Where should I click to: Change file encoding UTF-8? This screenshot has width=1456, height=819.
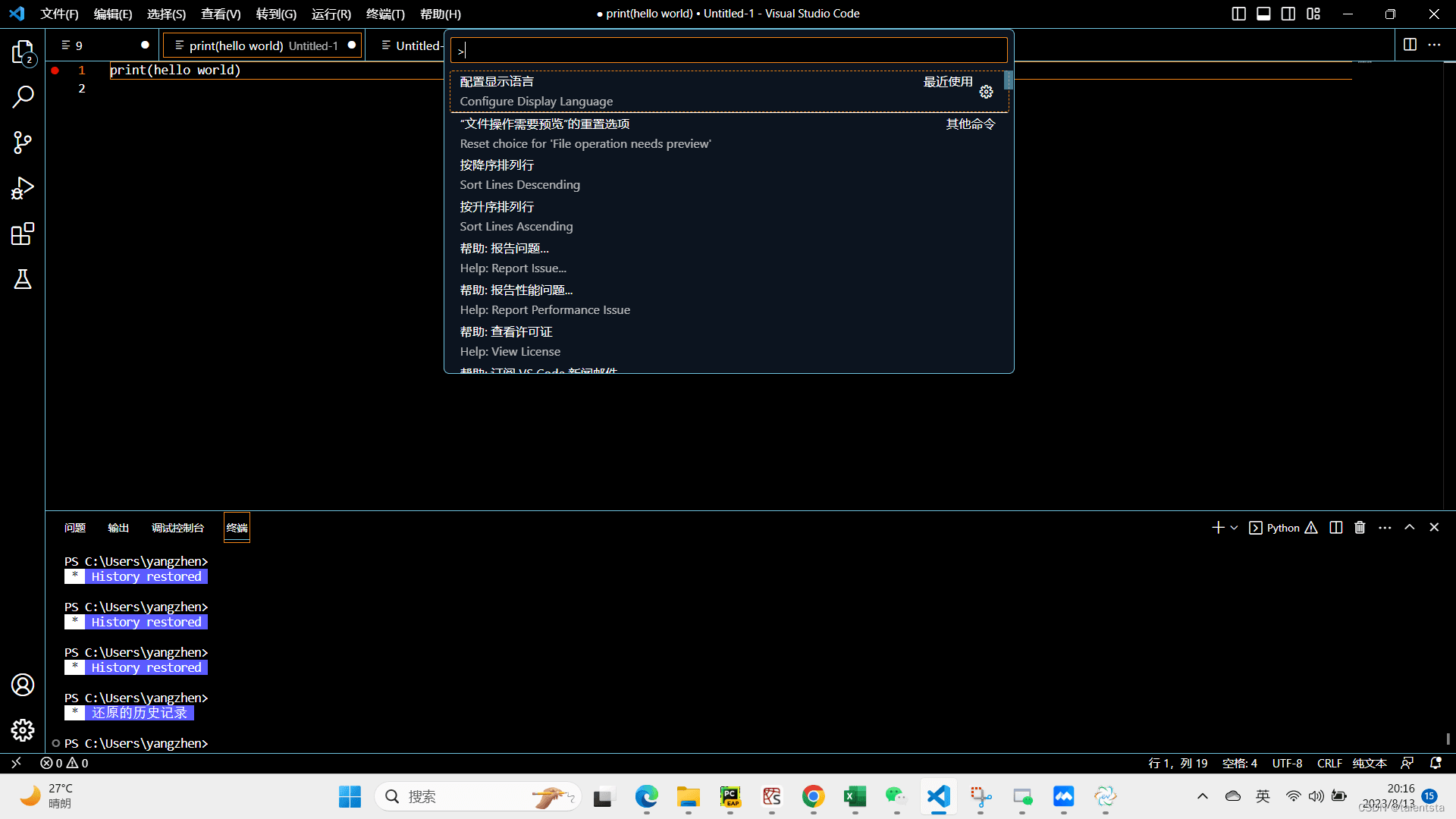[x=1287, y=763]
